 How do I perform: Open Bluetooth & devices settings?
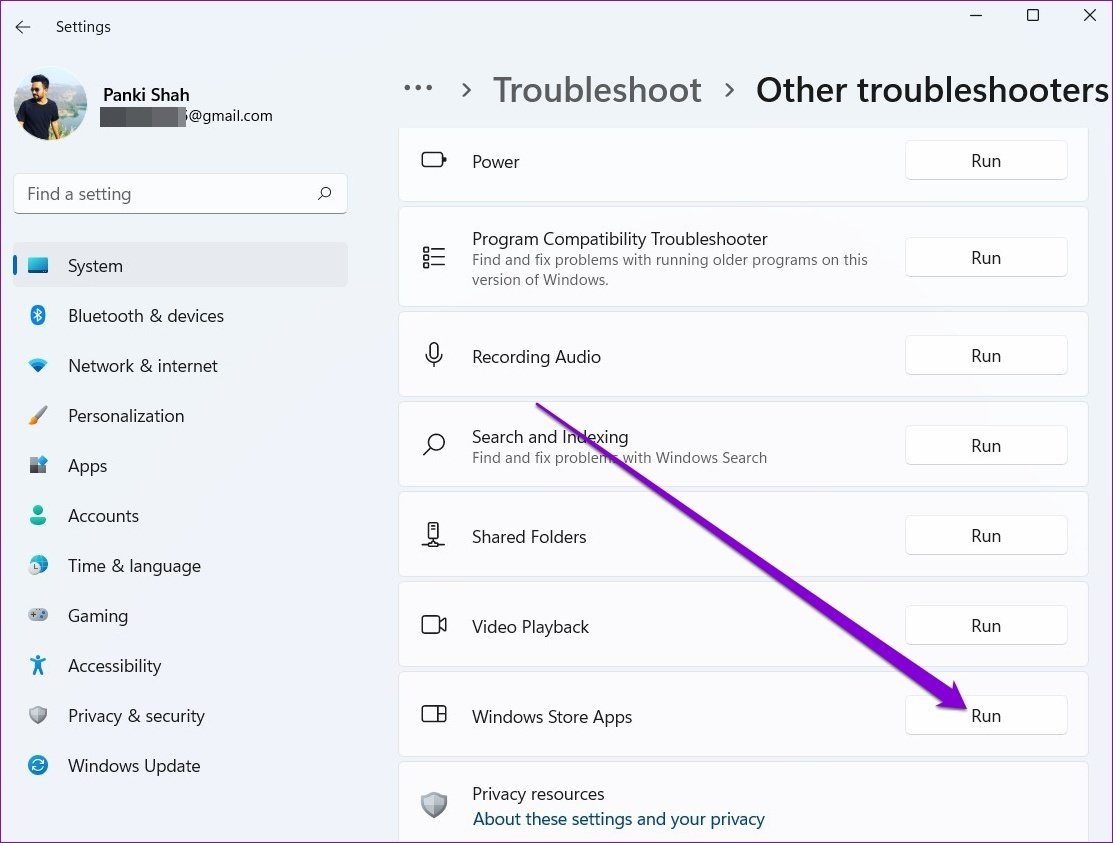145,316
